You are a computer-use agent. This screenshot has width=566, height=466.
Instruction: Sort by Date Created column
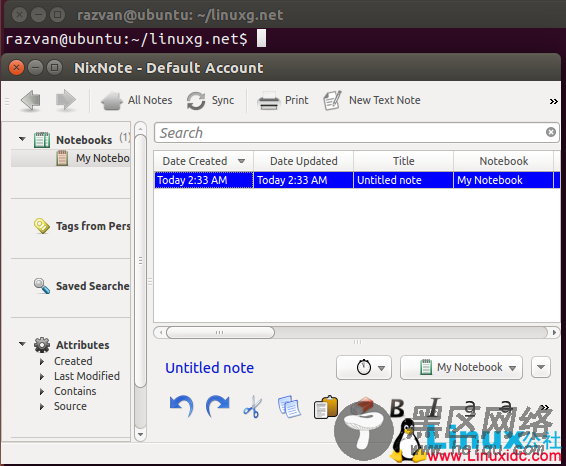[204, 161]
